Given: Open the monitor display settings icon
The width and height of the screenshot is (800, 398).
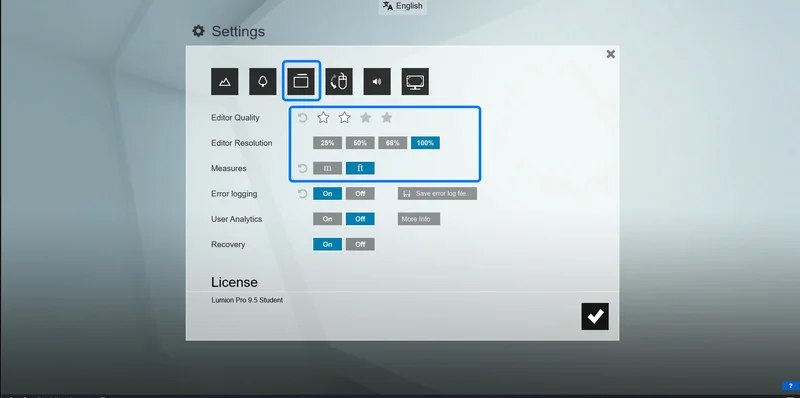Looking at the screenshot, I should coord(415,82).
